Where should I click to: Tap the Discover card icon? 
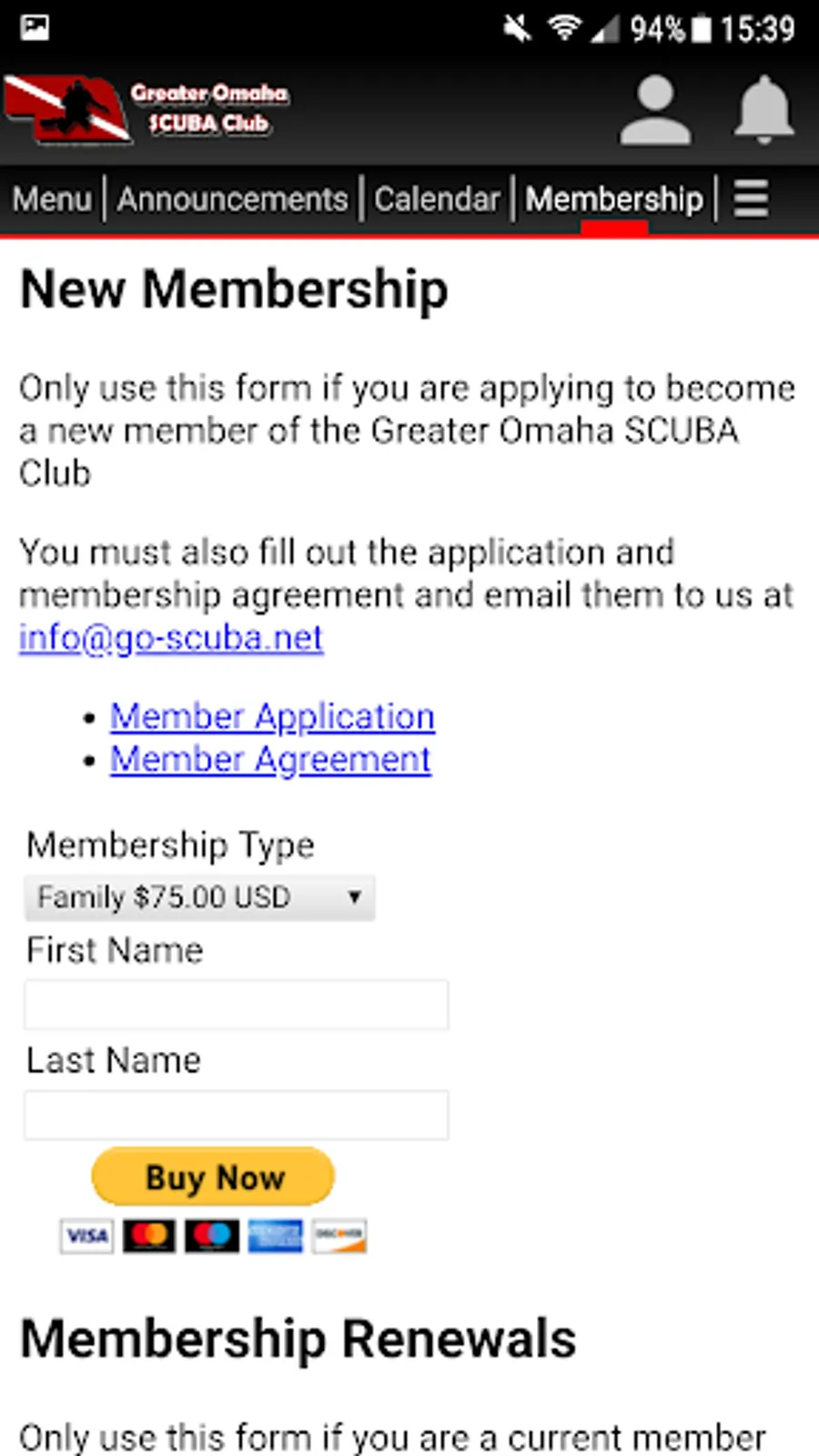[339, 1236]
